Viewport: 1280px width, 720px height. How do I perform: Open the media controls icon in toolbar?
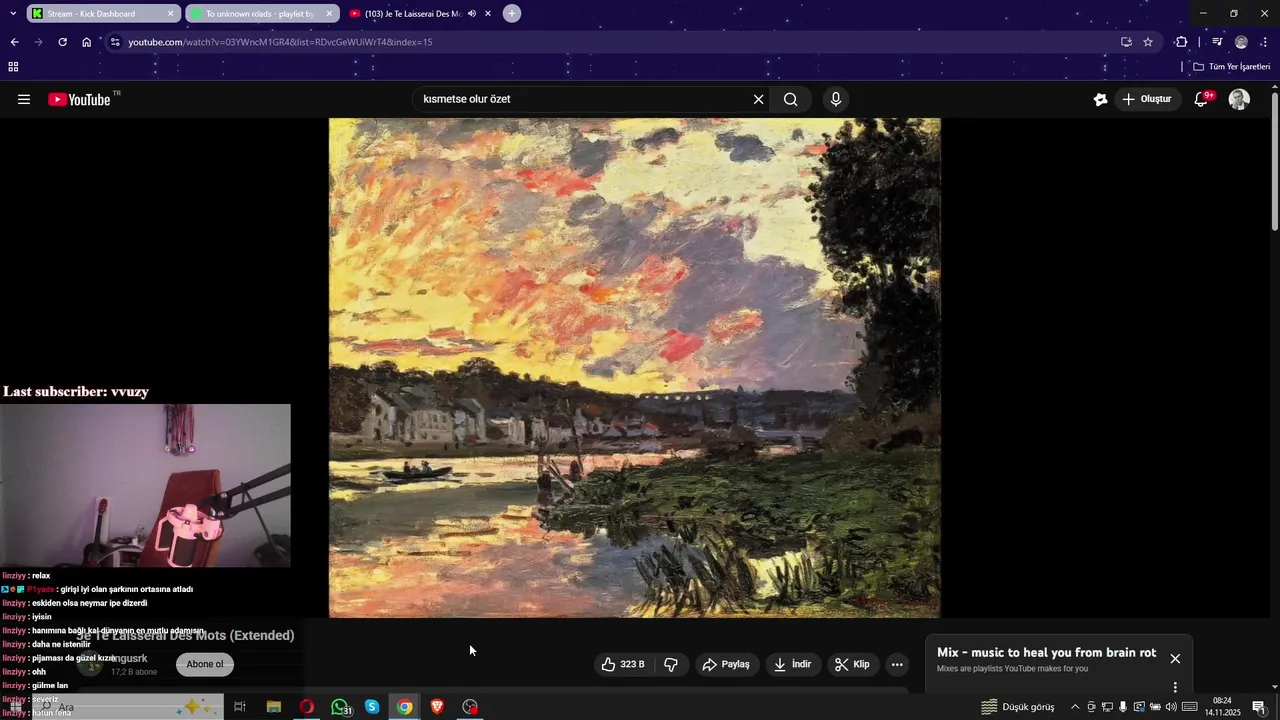1217,42
